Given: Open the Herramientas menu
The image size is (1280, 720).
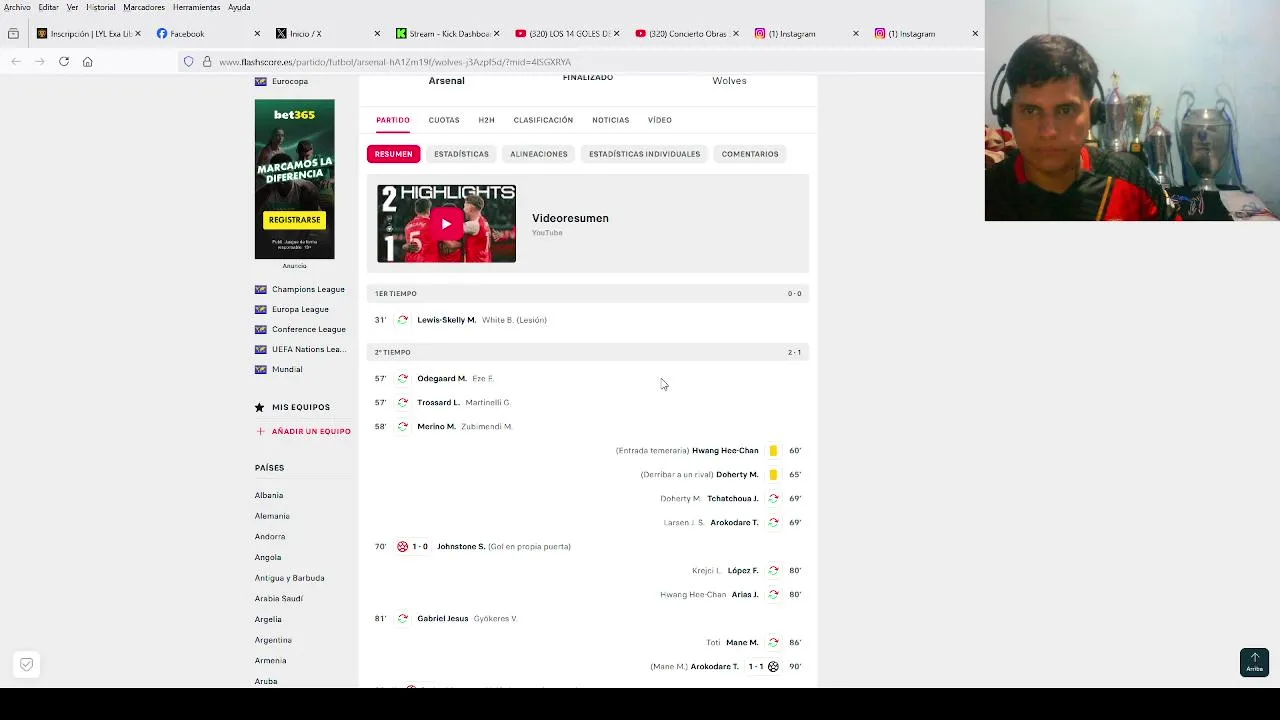Looking at the screenshot, I should click(x=196, y=7).
